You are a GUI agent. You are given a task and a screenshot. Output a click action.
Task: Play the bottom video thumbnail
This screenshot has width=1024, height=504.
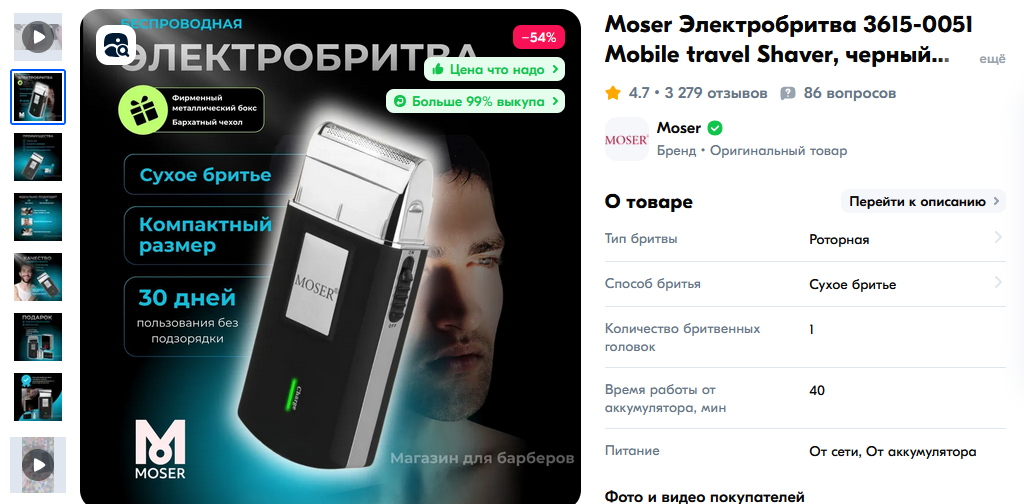39,465
